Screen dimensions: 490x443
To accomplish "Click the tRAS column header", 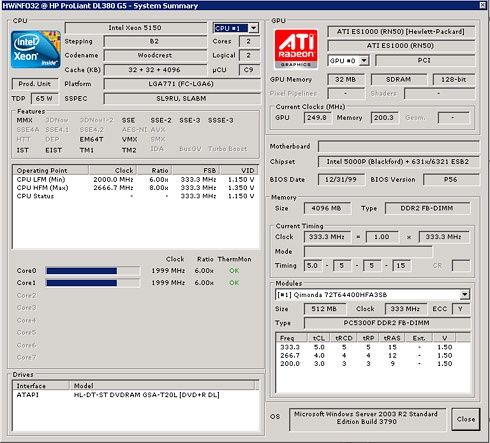I will coord(392,338).
